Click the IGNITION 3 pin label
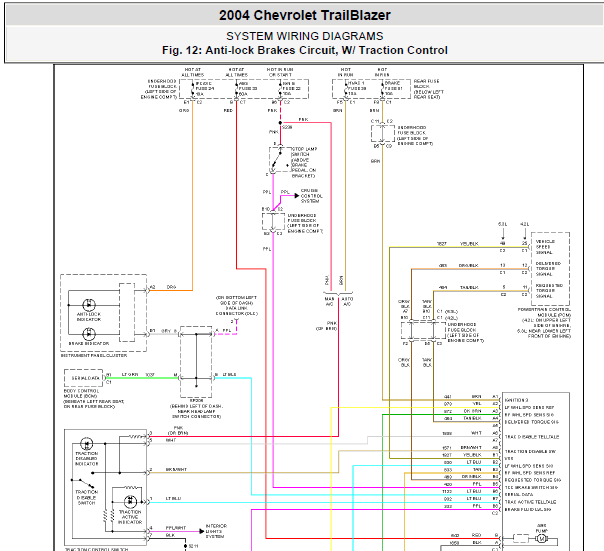The height and width of the screenshot is (551, 604). click(517, 400)
